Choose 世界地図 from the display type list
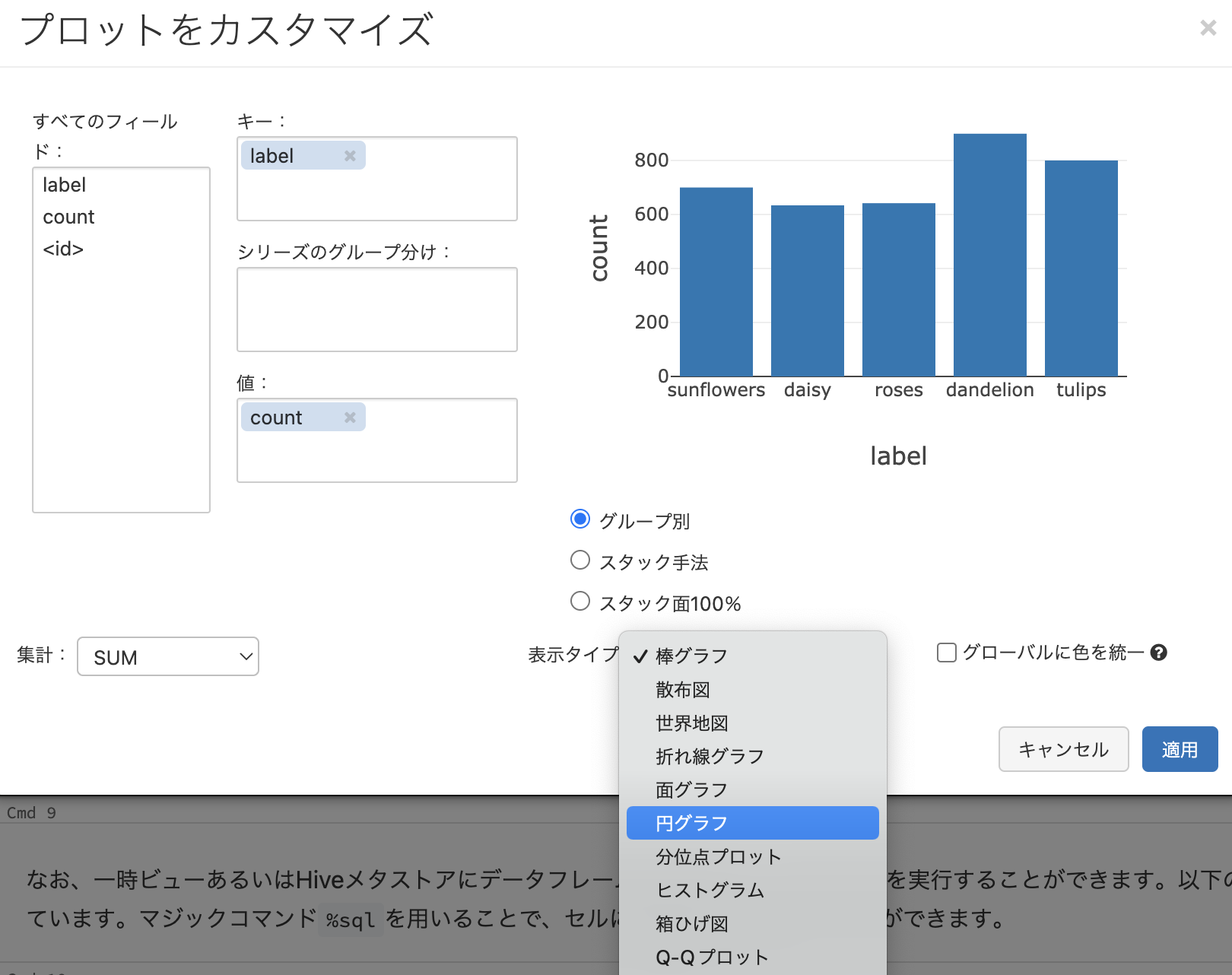The height and width of the screenshot is (975, 1232). 753,723
